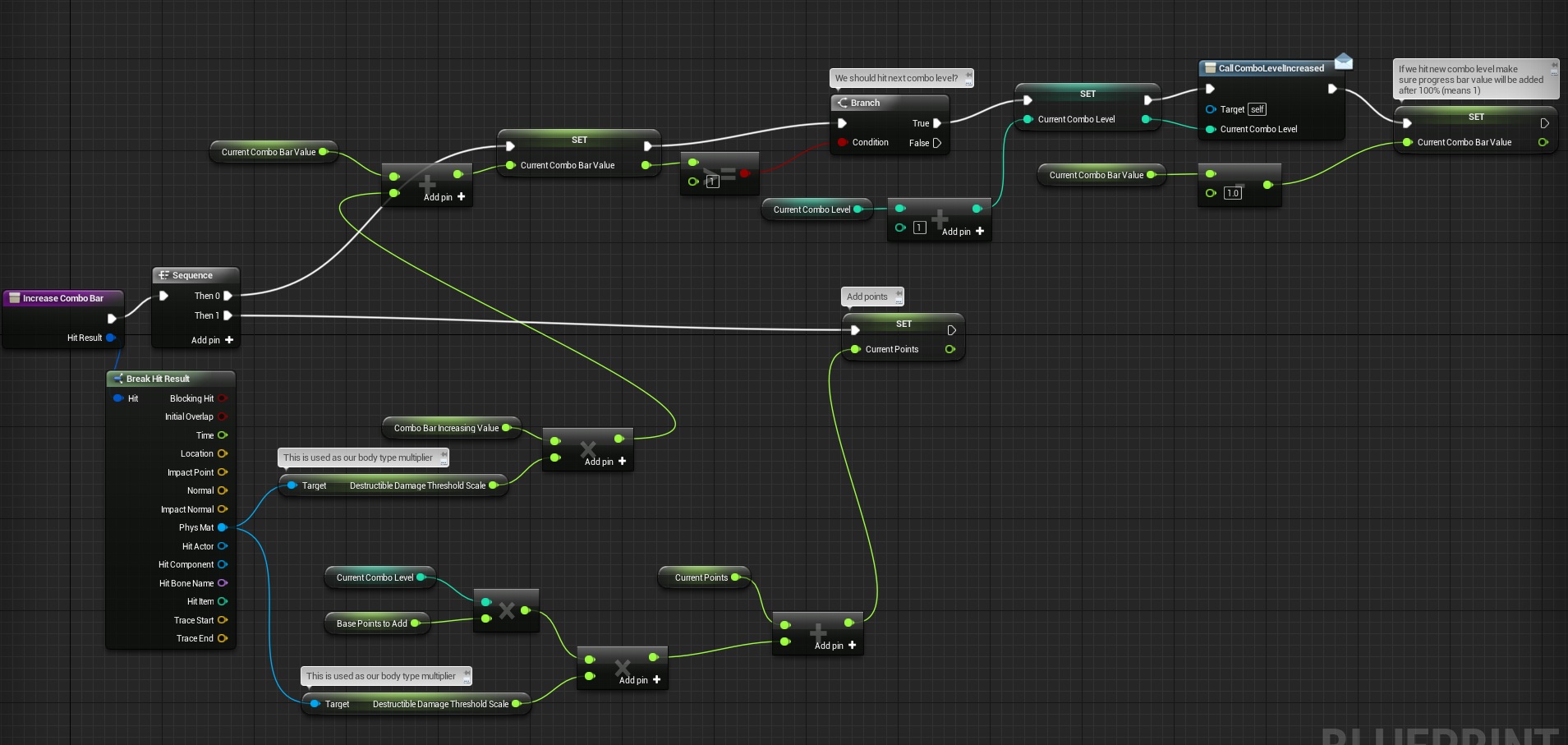Click the Hit Bone Name output pin
This screenshot has height=745, width=1568.
(223, 583)
